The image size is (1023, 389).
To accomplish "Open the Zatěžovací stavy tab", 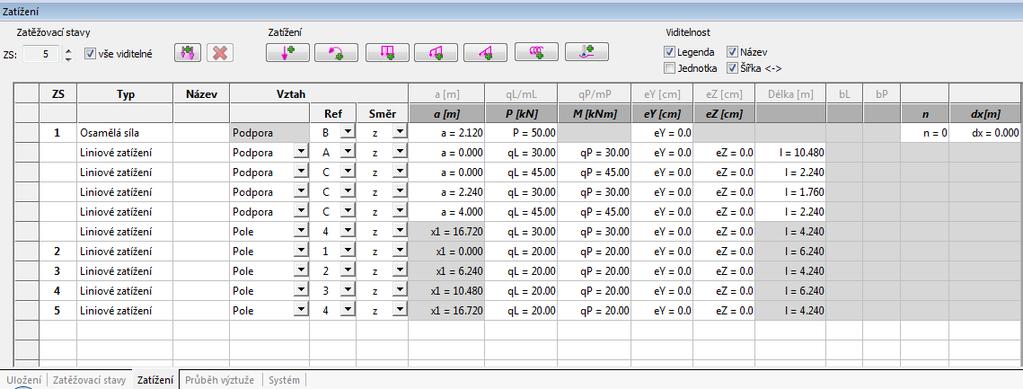I will click(x=89, y=380).
